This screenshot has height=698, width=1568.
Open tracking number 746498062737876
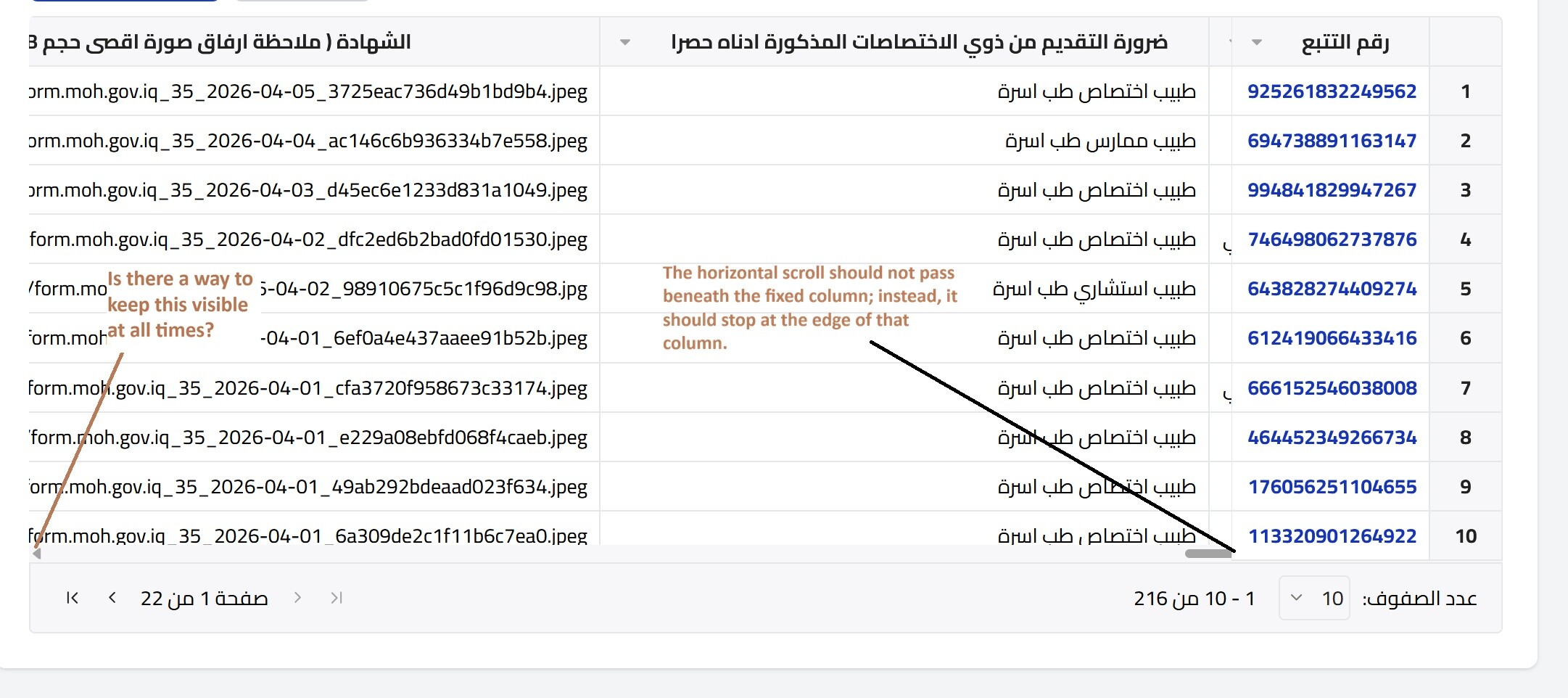[x=1332, y=239]
